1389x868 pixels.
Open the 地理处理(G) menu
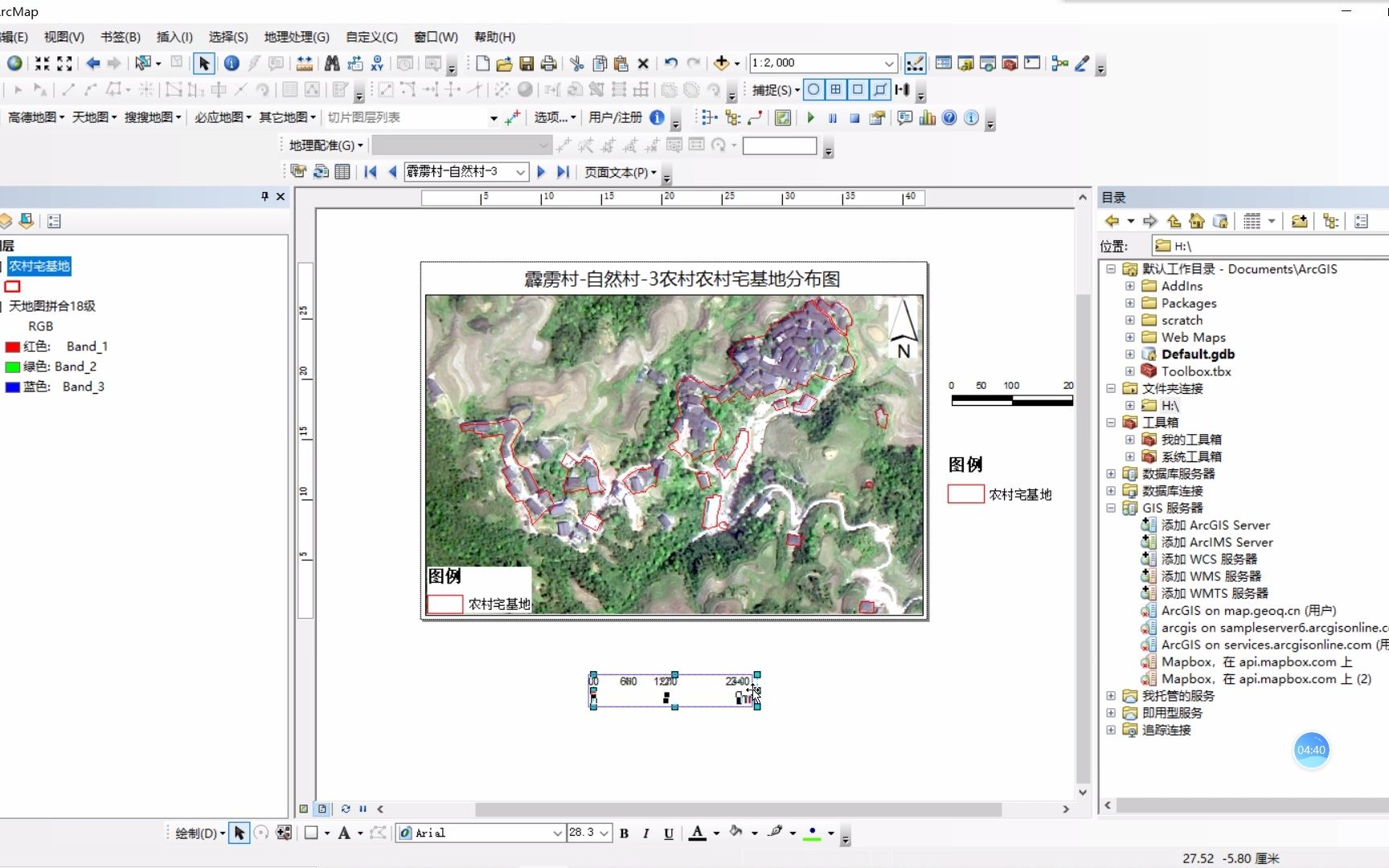coord(296,37)
